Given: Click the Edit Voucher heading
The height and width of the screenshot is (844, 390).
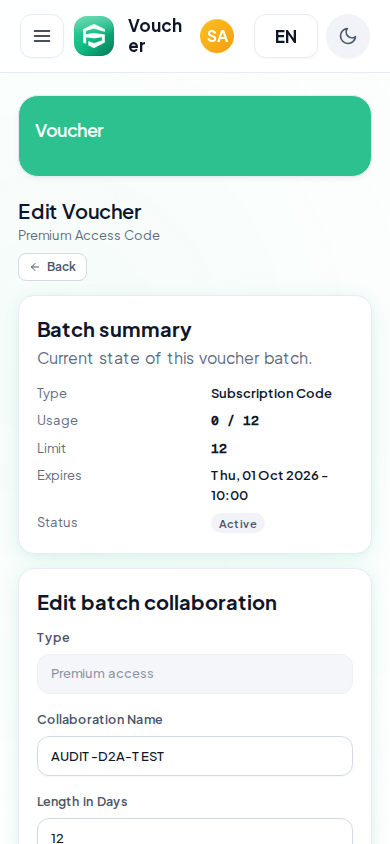Looking at the screenshot, I should point(80,212).
